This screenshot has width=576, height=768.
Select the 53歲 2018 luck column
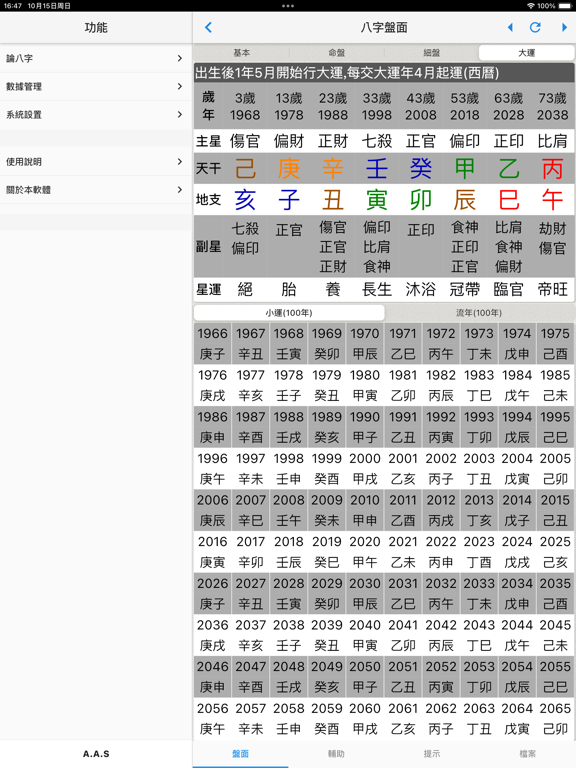(x=465, y=106)
